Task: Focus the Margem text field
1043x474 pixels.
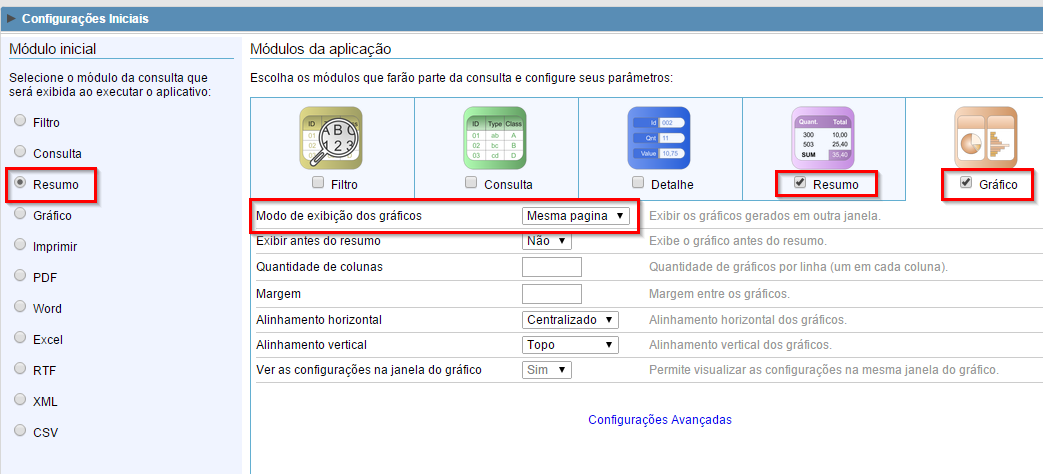Action: (x=552, y=294)
